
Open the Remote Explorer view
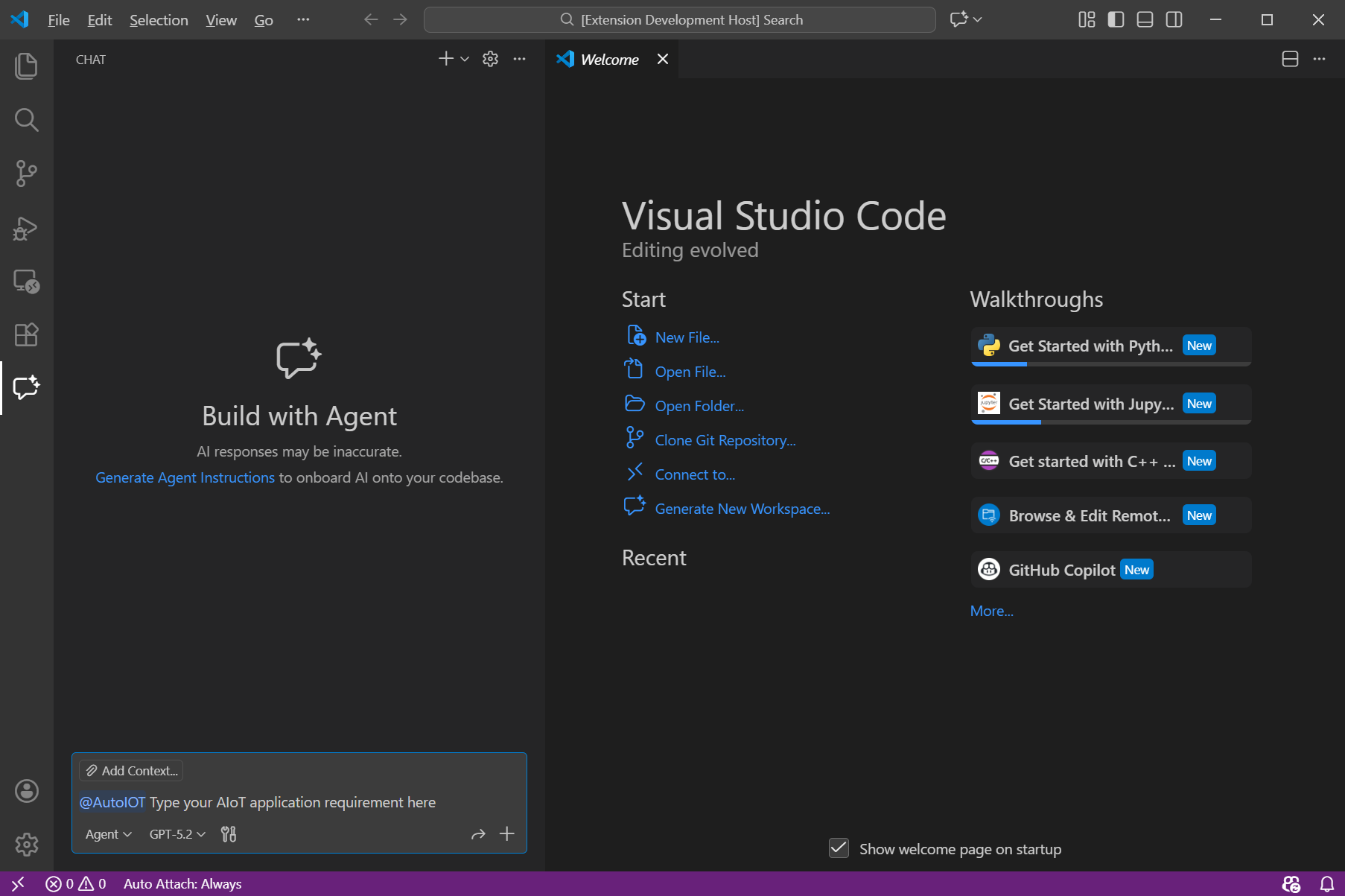(26, 282)
